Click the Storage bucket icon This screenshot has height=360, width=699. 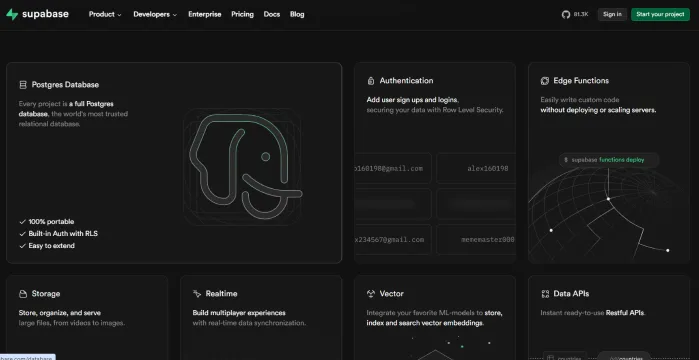(23, 294)
